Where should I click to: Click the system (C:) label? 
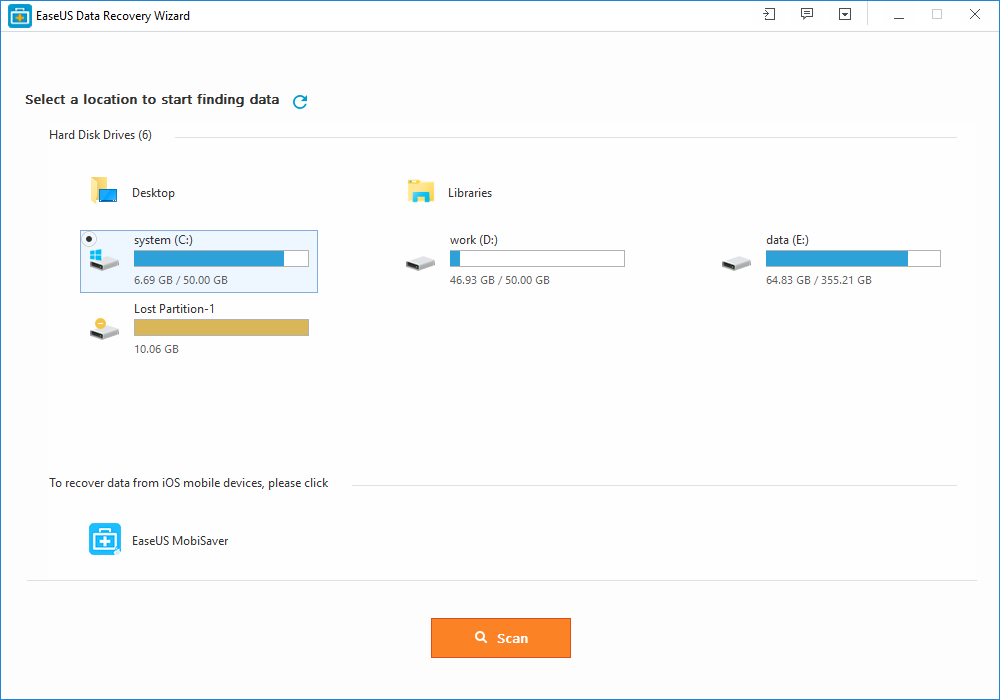click(x=163, y=240)
